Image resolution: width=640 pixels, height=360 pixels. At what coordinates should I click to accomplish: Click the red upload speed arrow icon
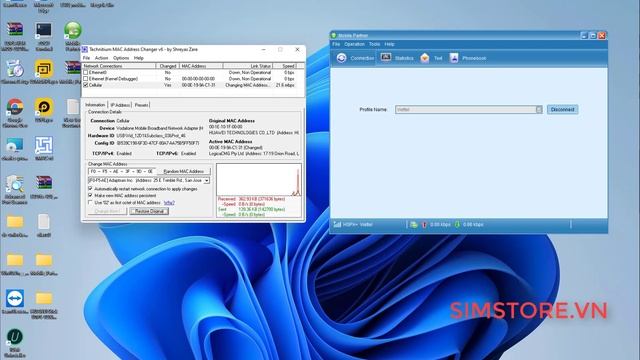424,224
